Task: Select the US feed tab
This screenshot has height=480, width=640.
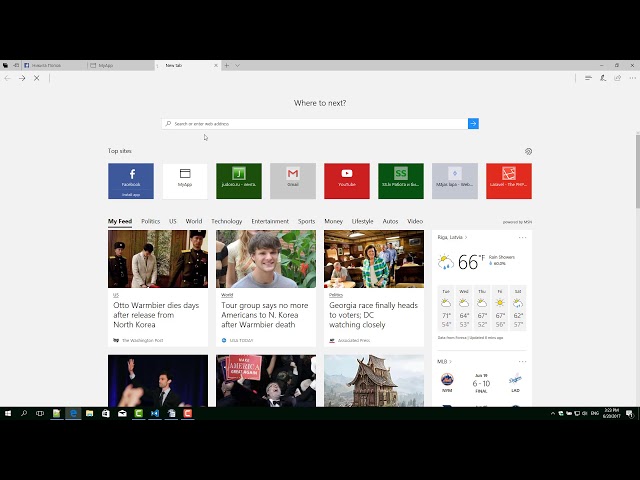Action: [173, 221]
